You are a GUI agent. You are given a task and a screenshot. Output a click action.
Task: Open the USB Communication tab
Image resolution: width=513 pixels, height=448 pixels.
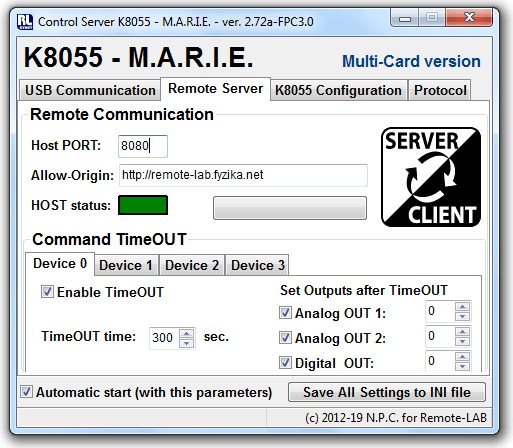[x=90, y=90]
